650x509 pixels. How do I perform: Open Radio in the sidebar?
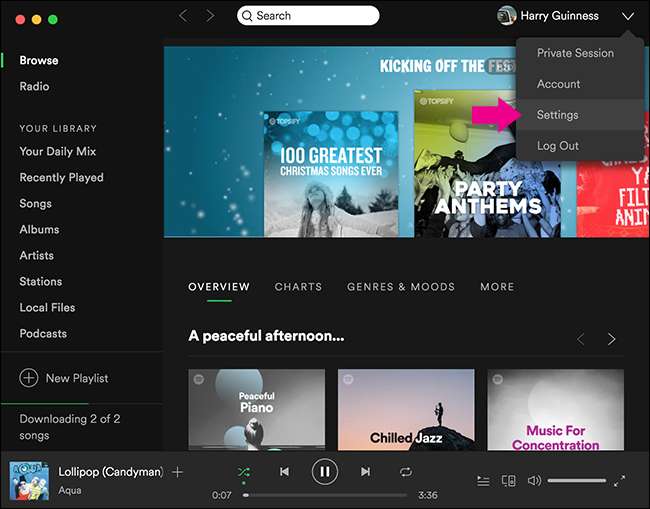coord(34,87)
